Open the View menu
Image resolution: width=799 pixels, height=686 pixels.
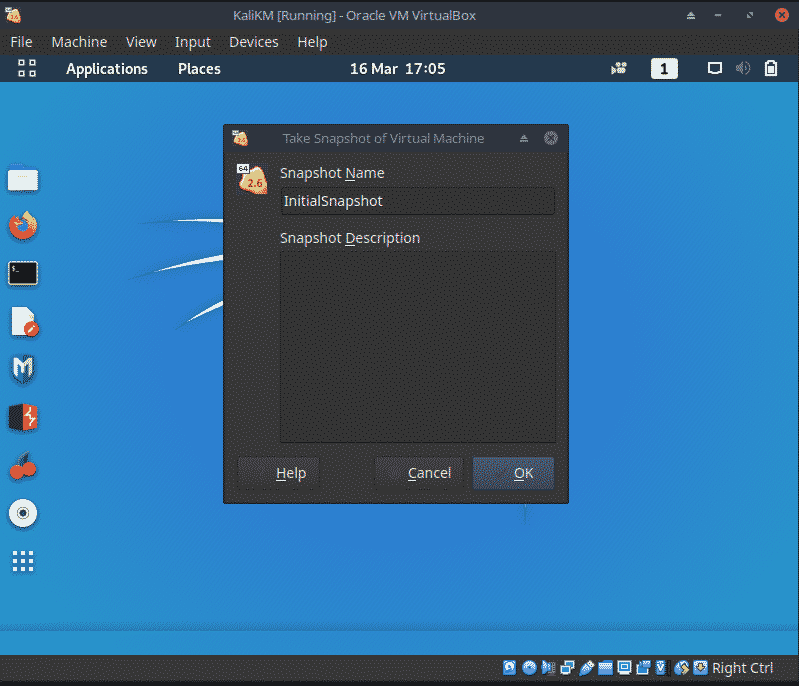point(141,42)
